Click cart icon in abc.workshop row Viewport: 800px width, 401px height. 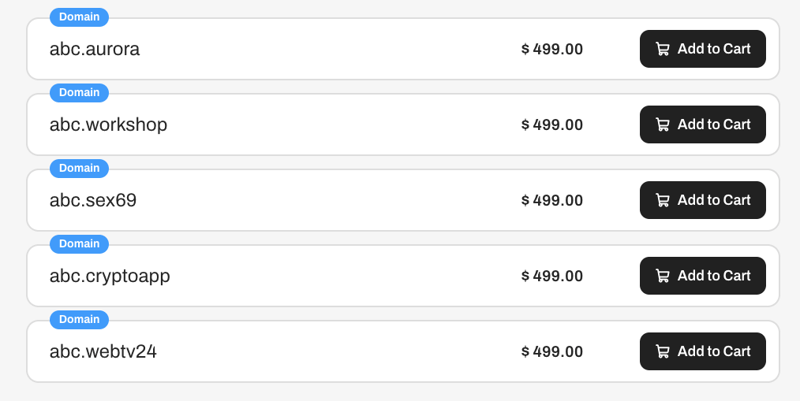(x=662, y=125)
